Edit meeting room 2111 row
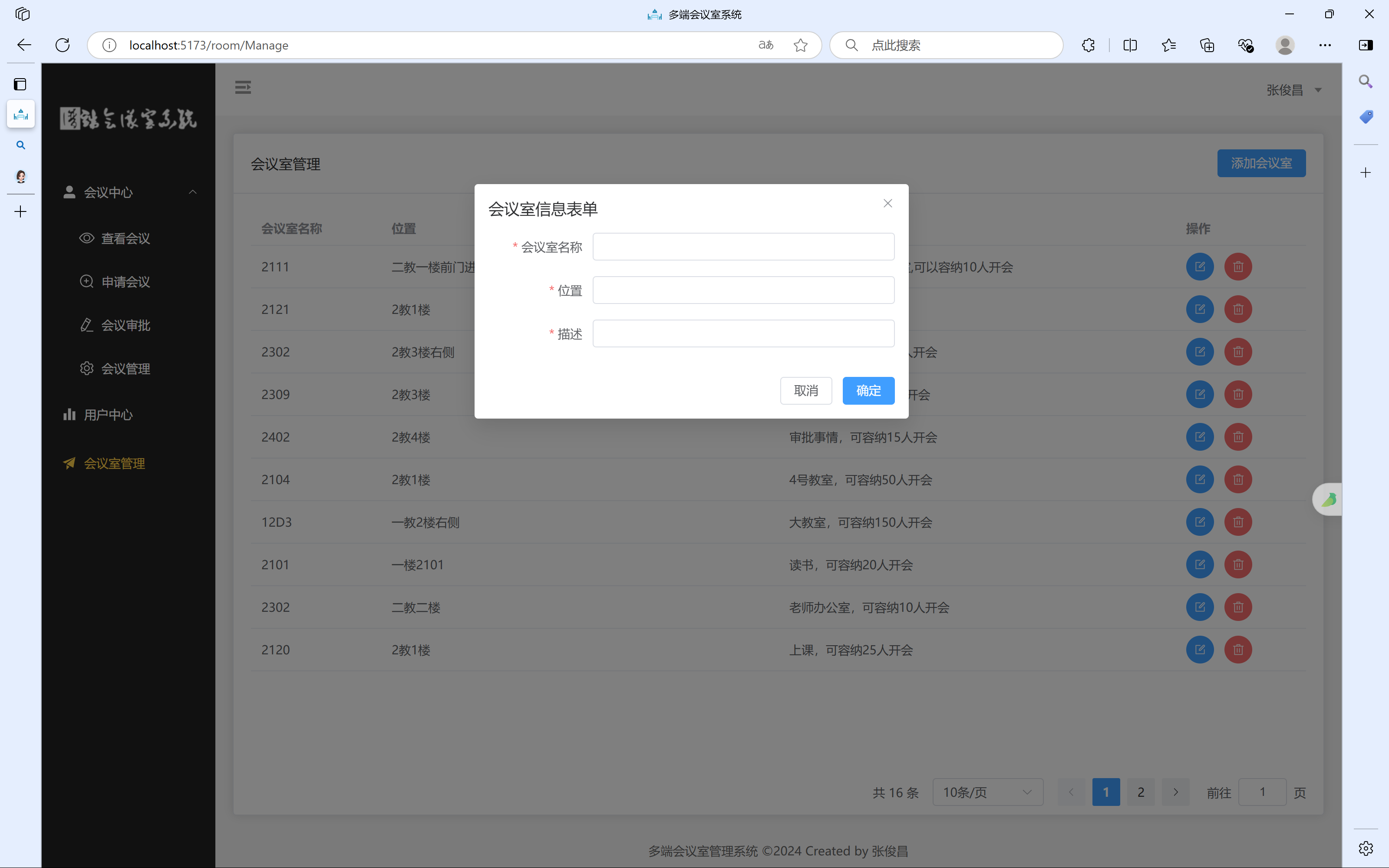The image size is (1389, 868). 1200,267
